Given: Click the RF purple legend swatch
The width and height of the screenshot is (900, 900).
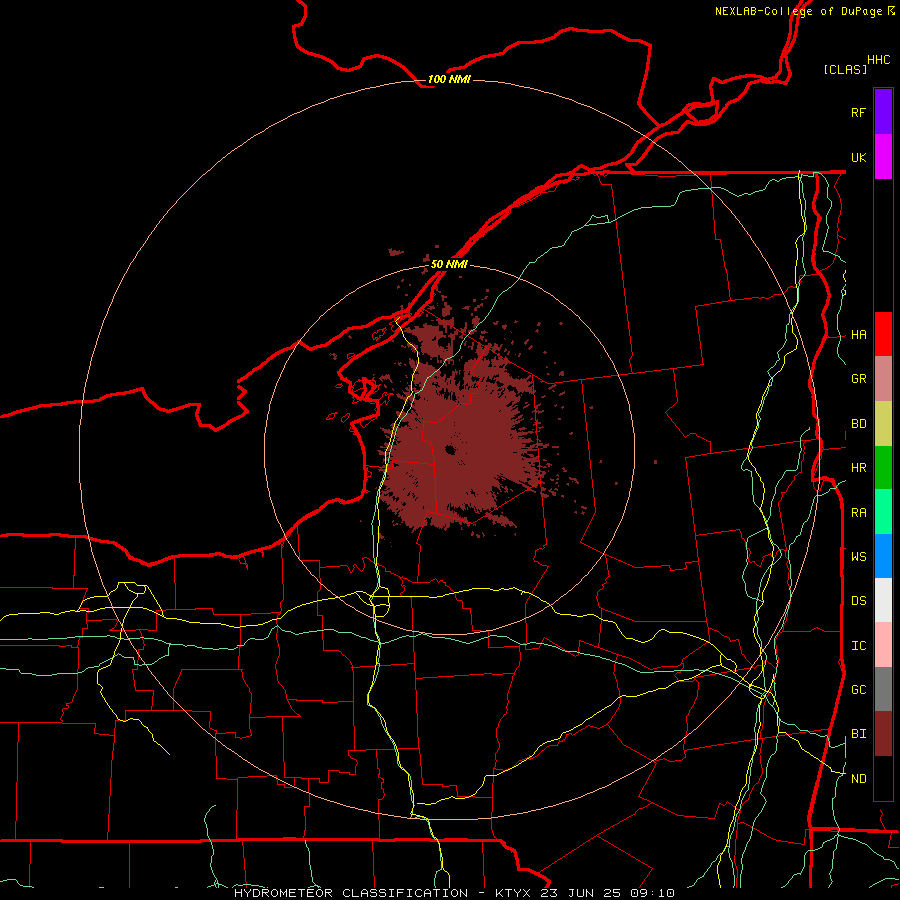Looking at the screenshot, I should (x=883, y=112).
